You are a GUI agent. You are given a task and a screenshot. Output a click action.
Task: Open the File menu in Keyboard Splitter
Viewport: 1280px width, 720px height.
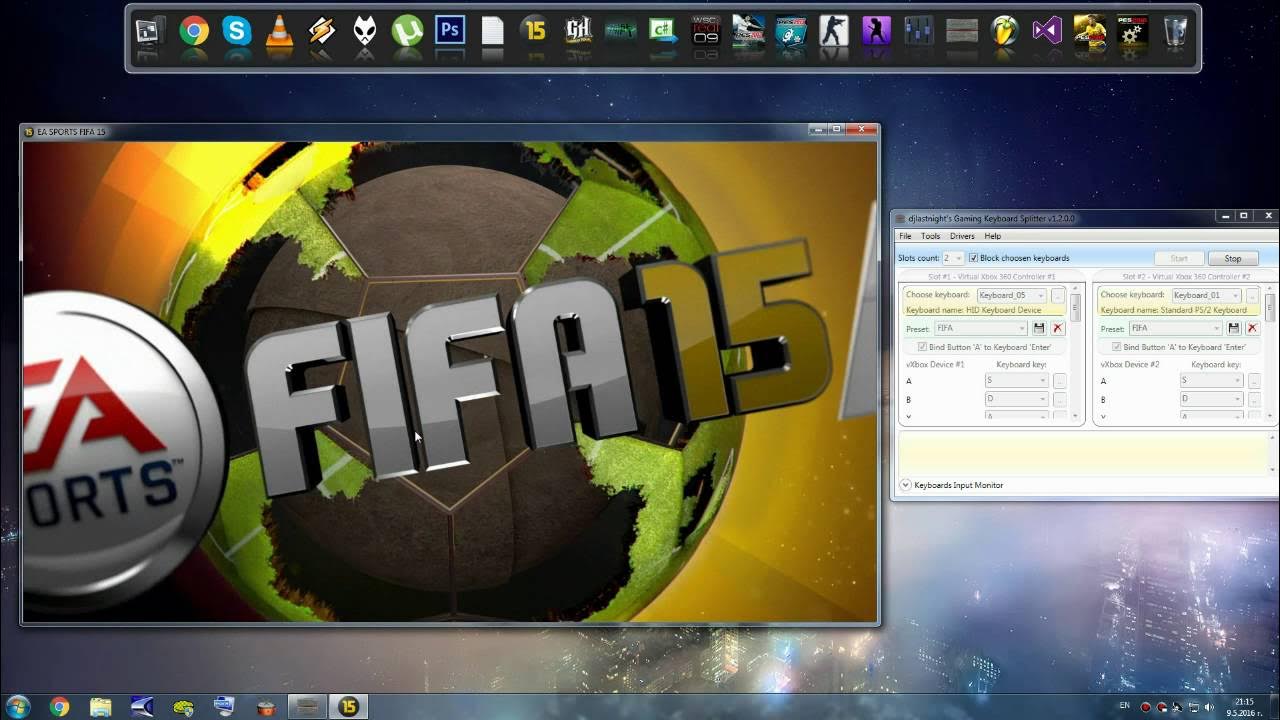click(x=905, y=236)
